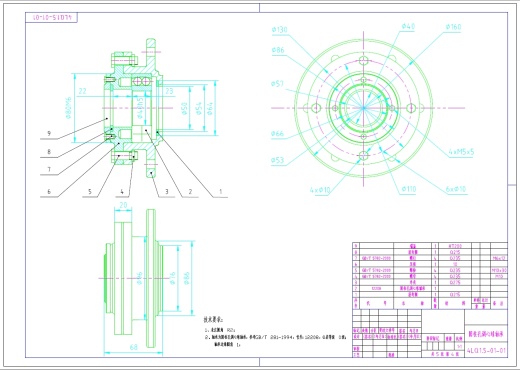Click the ø130 dimension label

pos(279,30)
